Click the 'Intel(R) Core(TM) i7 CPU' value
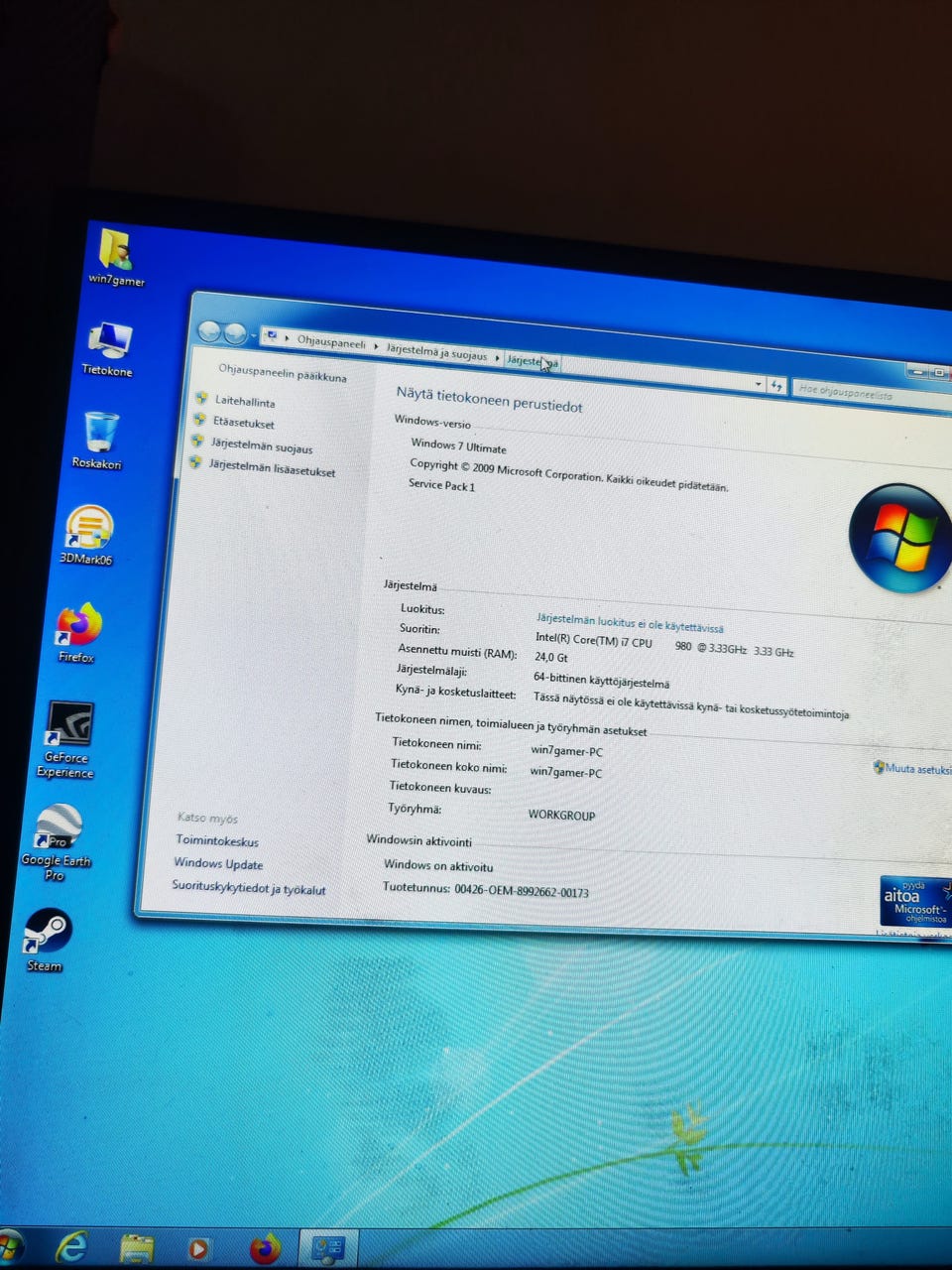The image size is (952, 1270). (594, 640)
